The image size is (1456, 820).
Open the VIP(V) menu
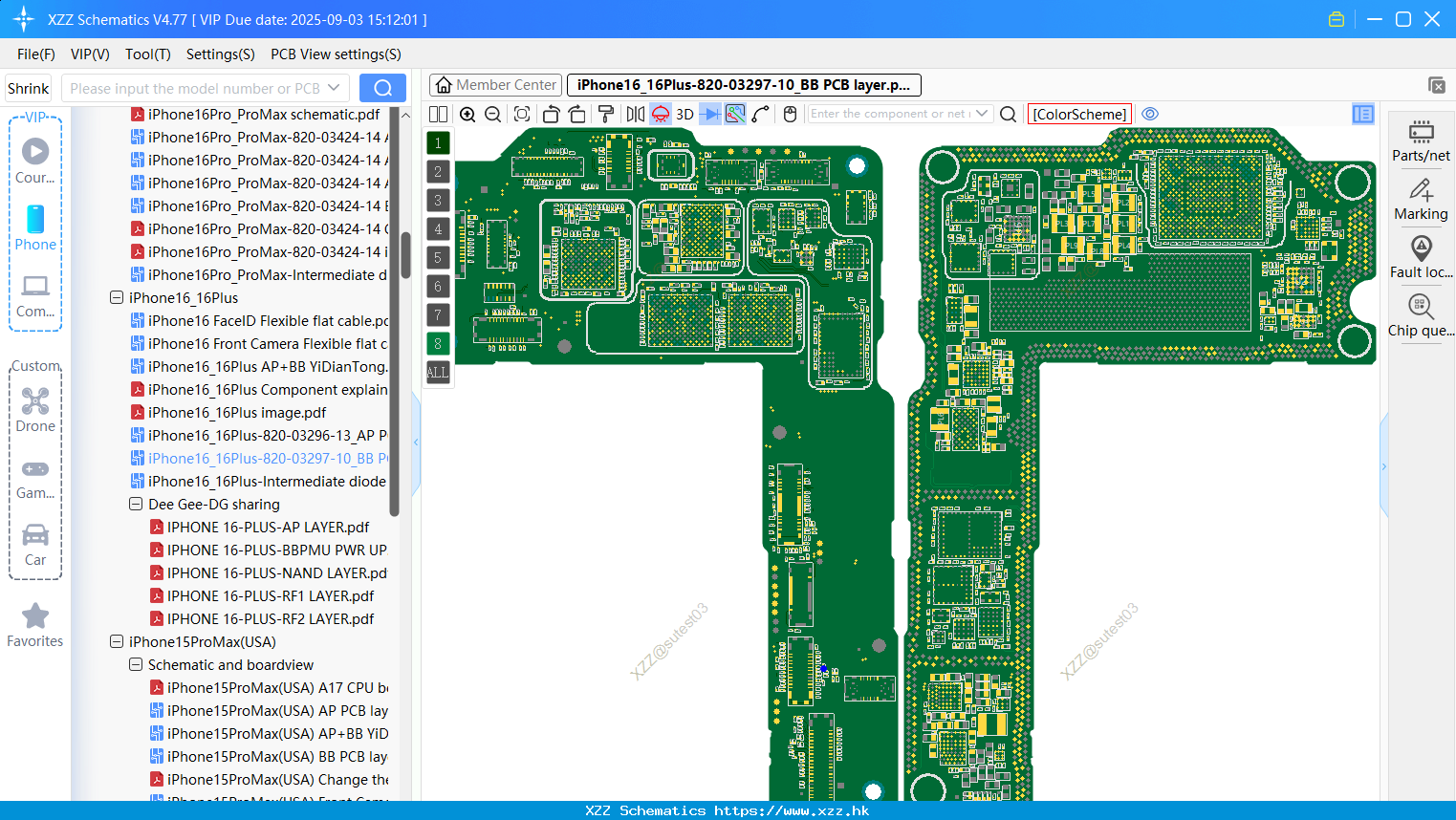pos(90,54)
